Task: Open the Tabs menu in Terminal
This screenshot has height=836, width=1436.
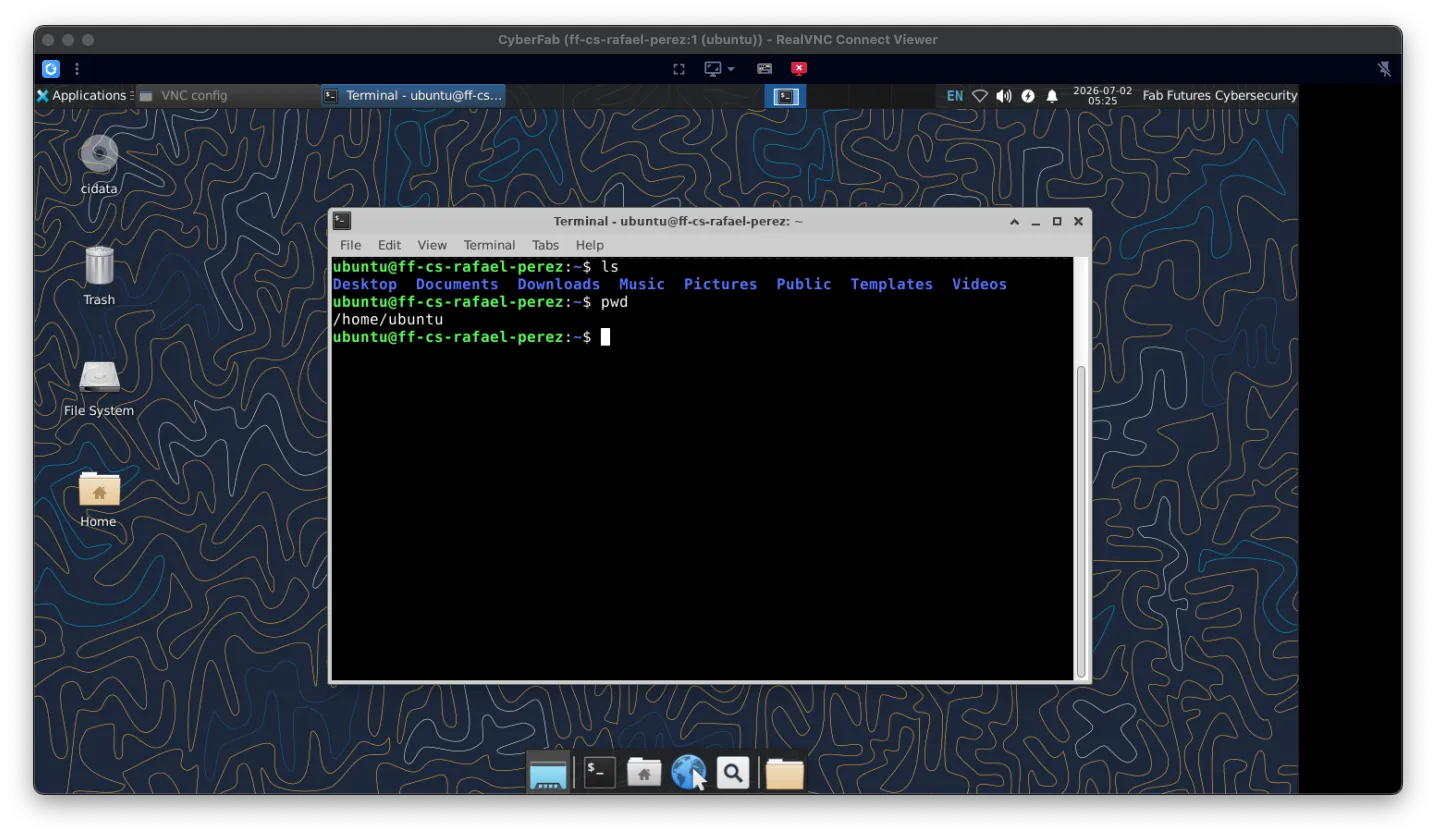Action: [x=545, y=245]
